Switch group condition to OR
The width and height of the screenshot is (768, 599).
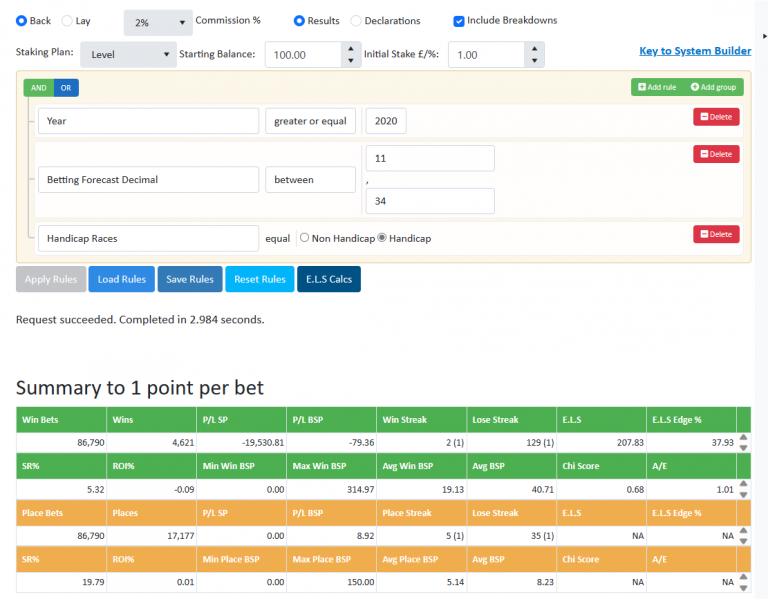coord(66,88)
